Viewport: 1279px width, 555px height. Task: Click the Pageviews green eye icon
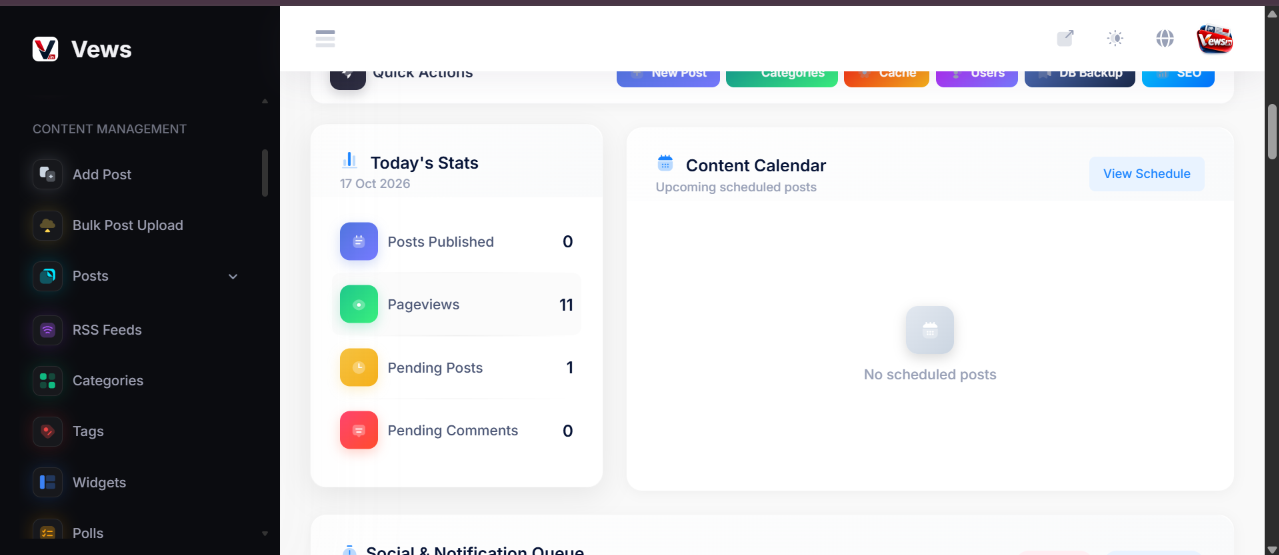coord(359,304)
